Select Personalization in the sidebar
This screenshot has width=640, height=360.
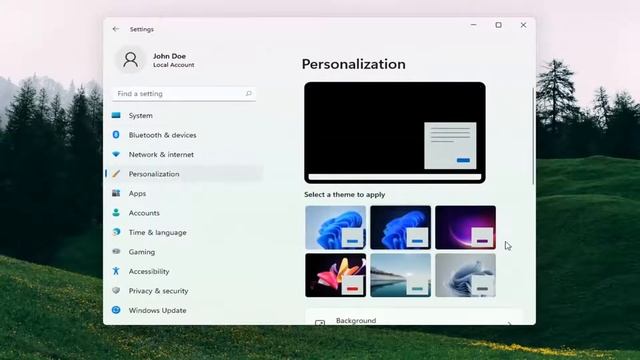184,174
